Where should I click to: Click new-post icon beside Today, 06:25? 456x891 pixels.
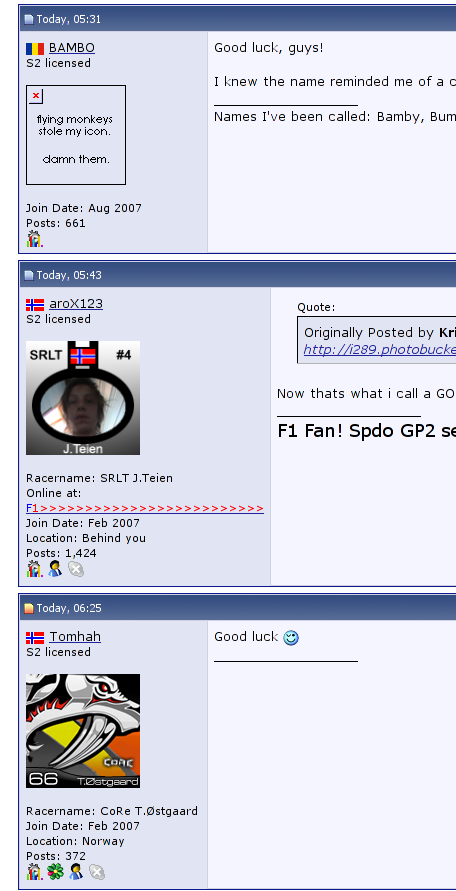click(x=28, y=608)
